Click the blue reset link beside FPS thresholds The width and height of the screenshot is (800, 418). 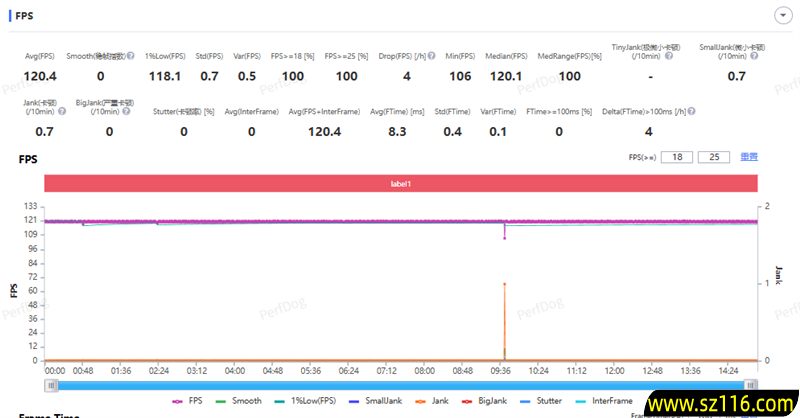[748, 157]
